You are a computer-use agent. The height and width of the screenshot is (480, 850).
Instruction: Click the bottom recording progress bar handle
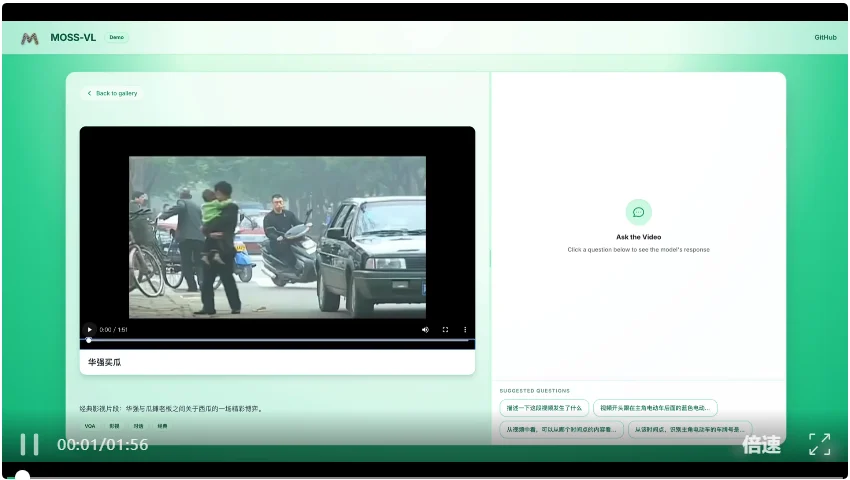pyautogui.click(x=22, y=474)
